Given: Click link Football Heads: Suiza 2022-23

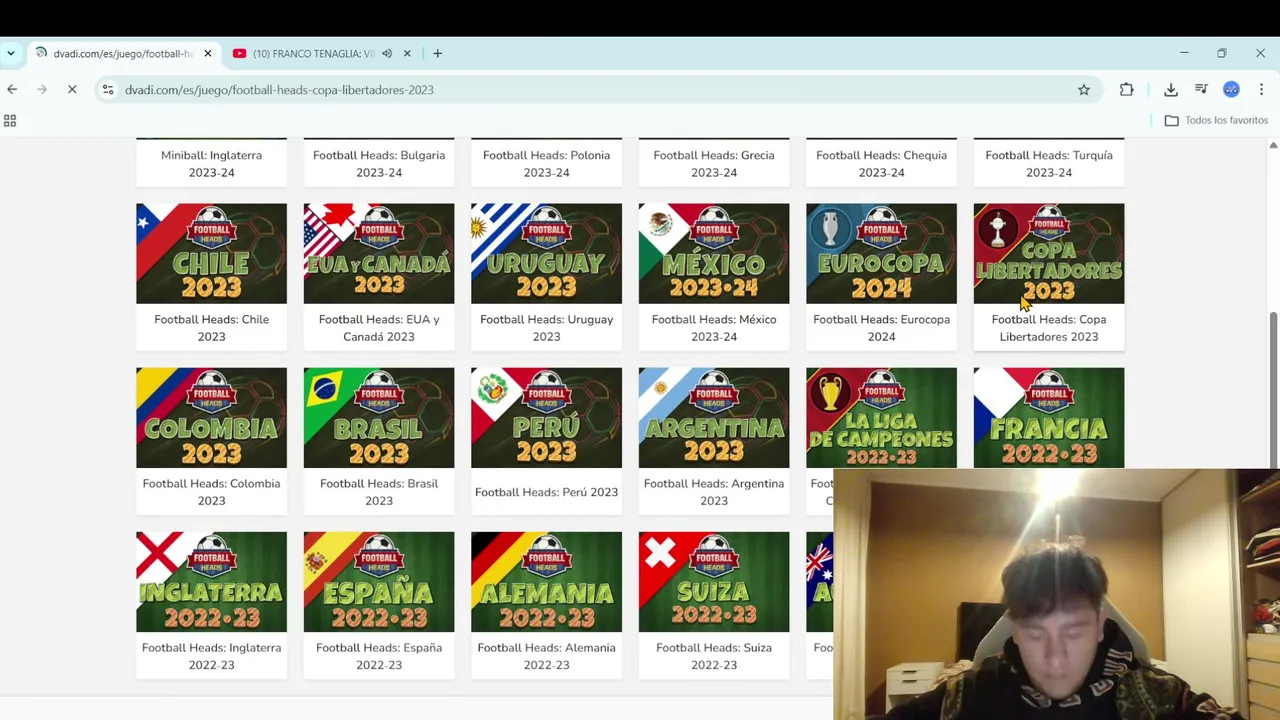Looking at the screenshot, I should tap(714, 656).
